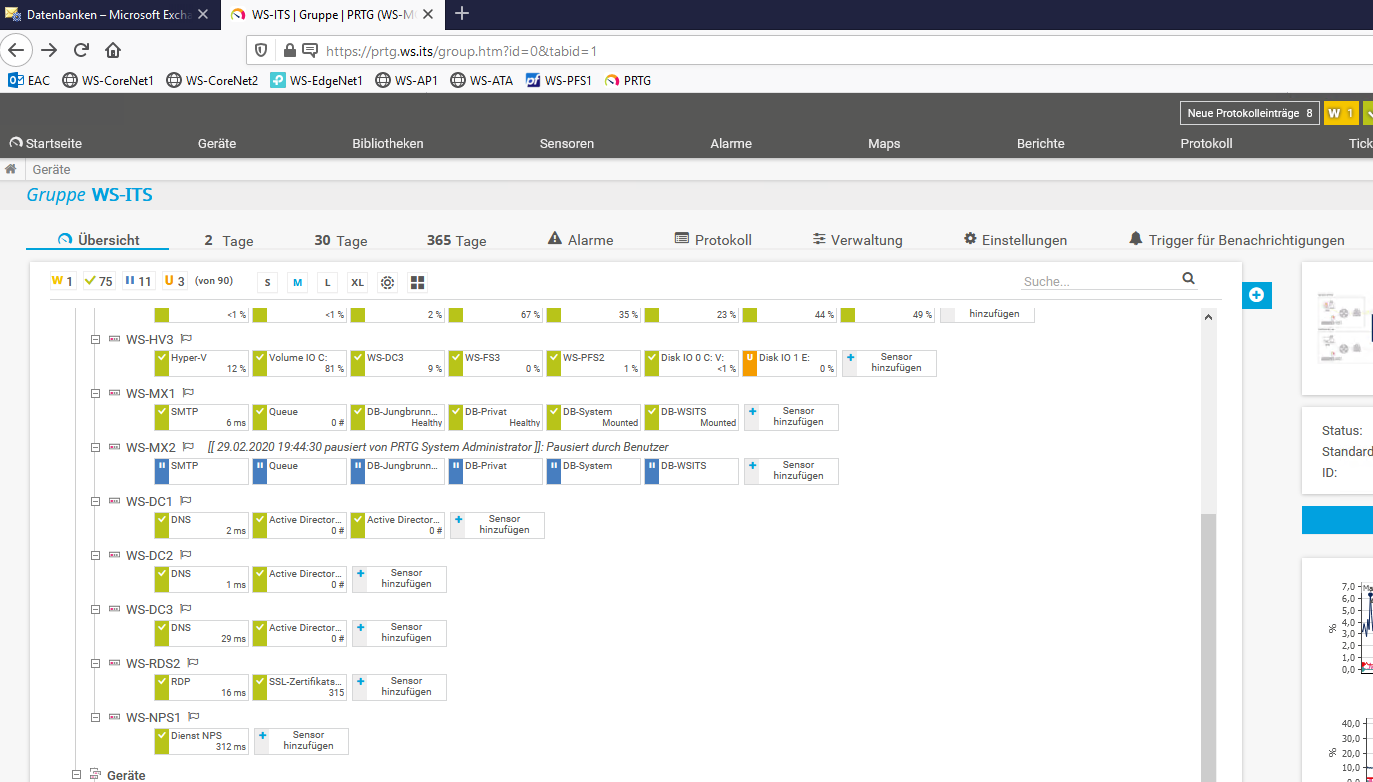Open the WS-PFS1 bookmark
This screenshot has height=782, width=1373.
pos(559,80)
